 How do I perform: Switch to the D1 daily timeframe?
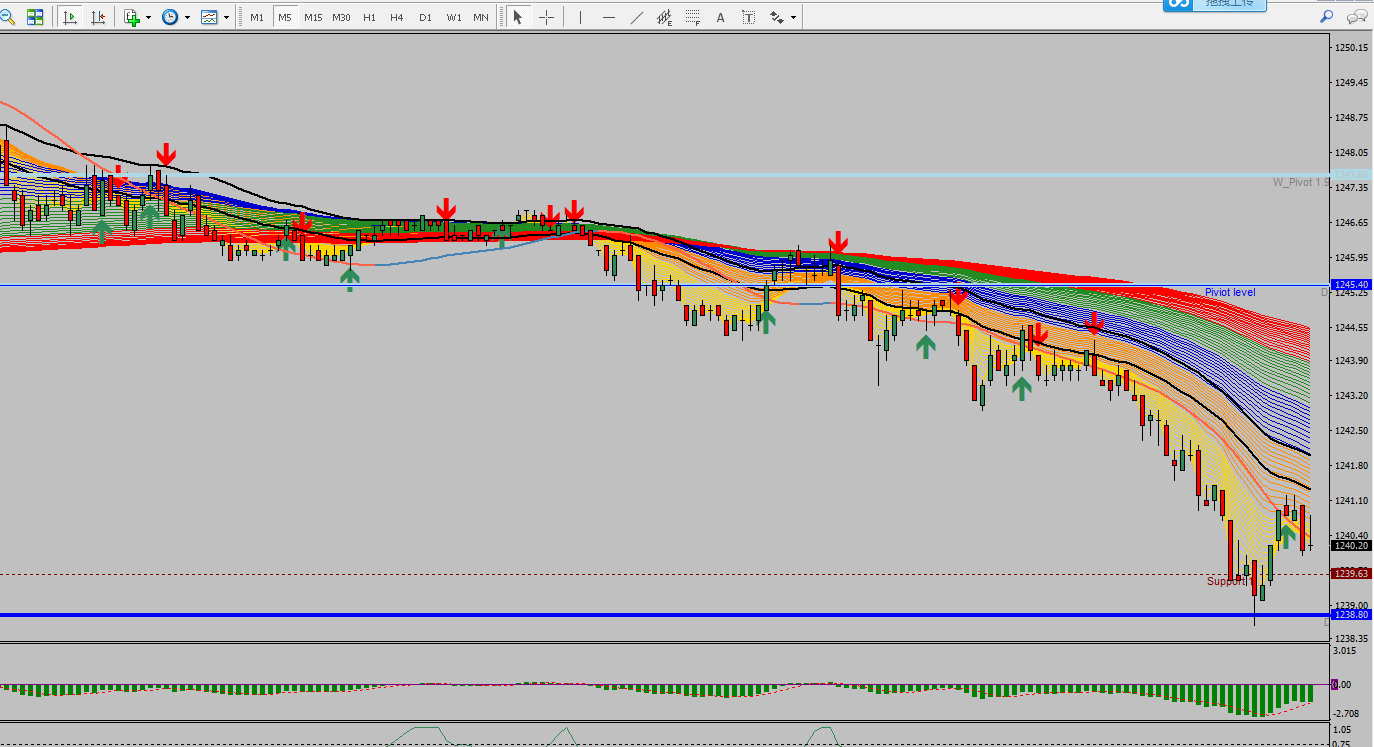click(x=425, y=17)
